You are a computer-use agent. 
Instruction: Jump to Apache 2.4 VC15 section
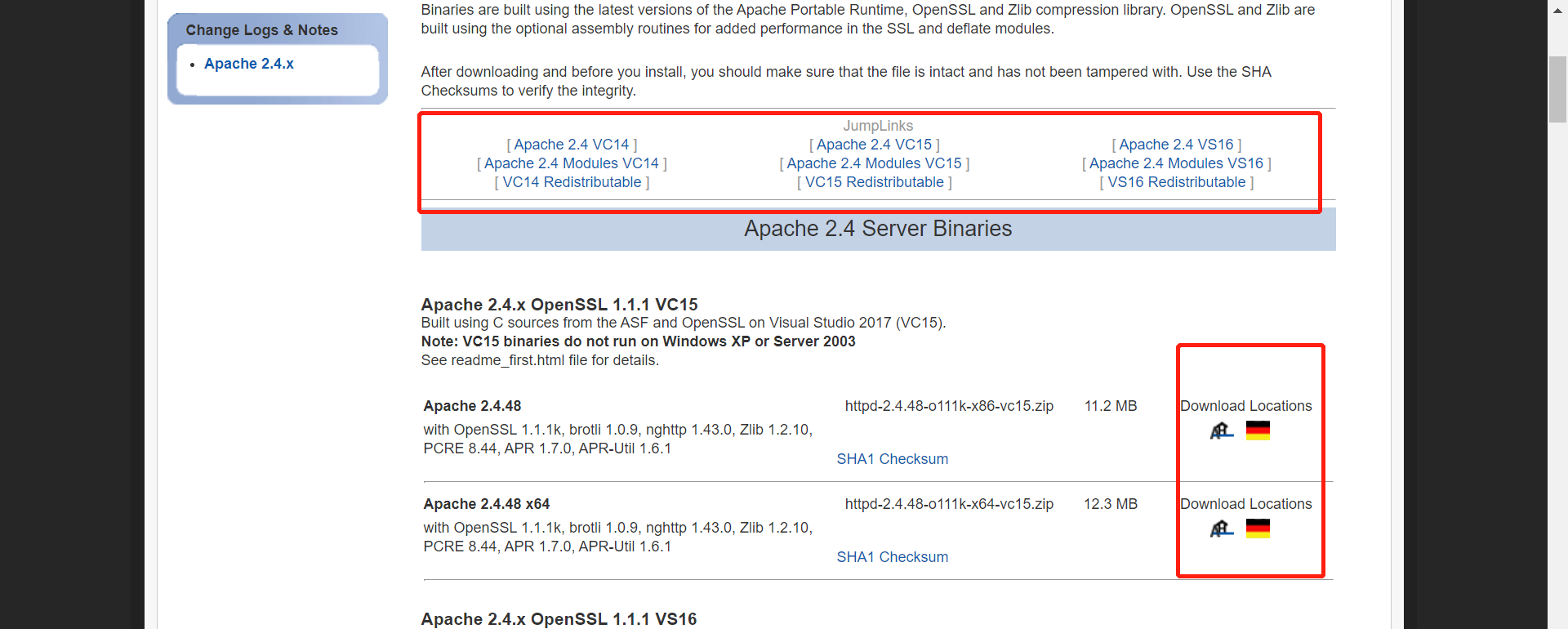click(x=874, y=145)
